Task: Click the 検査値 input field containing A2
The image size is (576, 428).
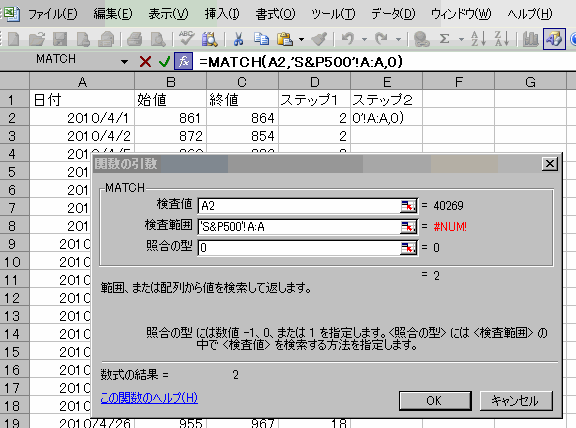Action: tap(299, 206)
